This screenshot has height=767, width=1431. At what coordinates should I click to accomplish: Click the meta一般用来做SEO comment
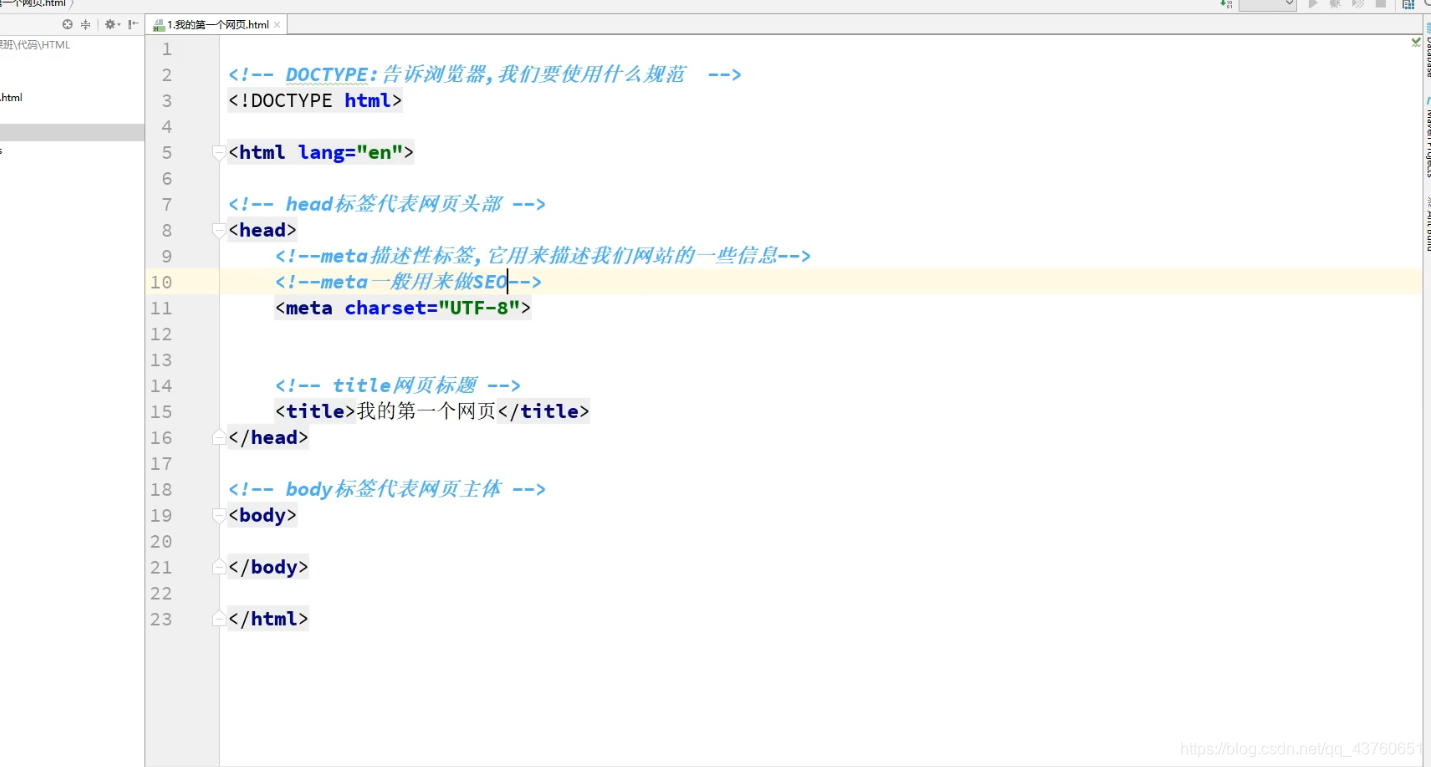[x=408, y=283]
